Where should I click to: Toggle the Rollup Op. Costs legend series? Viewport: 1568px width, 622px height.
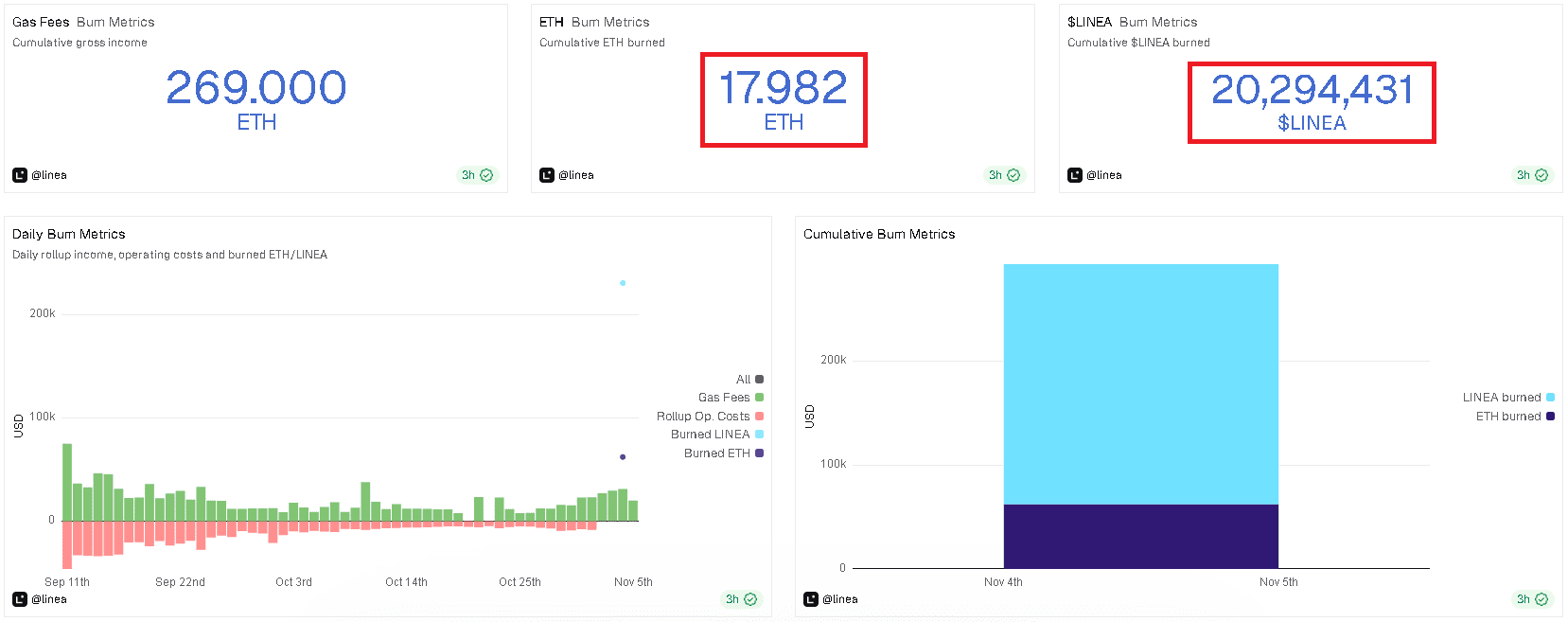click(710, 417)
